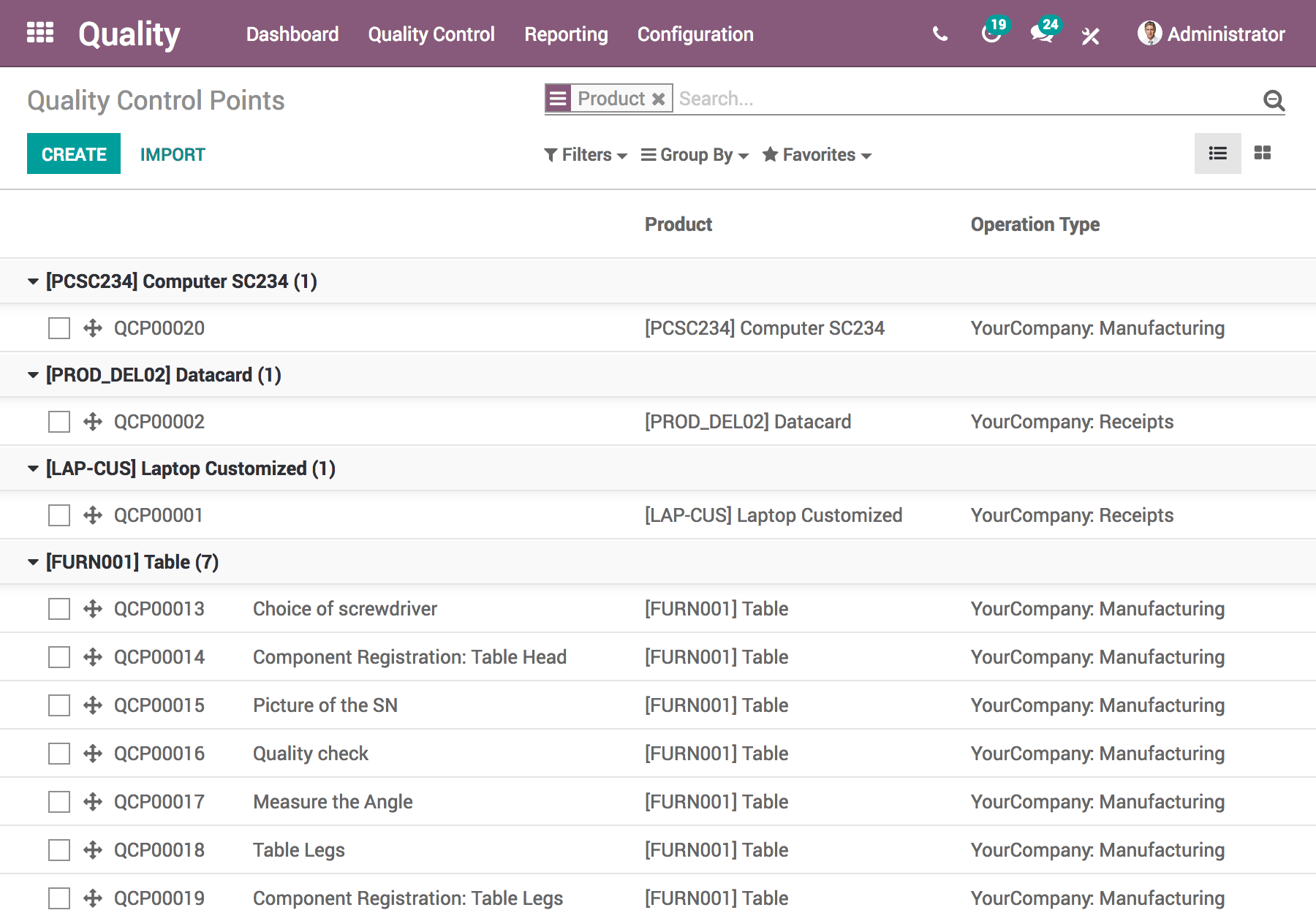Viewport: 1316px width, 921px height.
Task: Open the Group By dropdown
Action: (693, 154)
